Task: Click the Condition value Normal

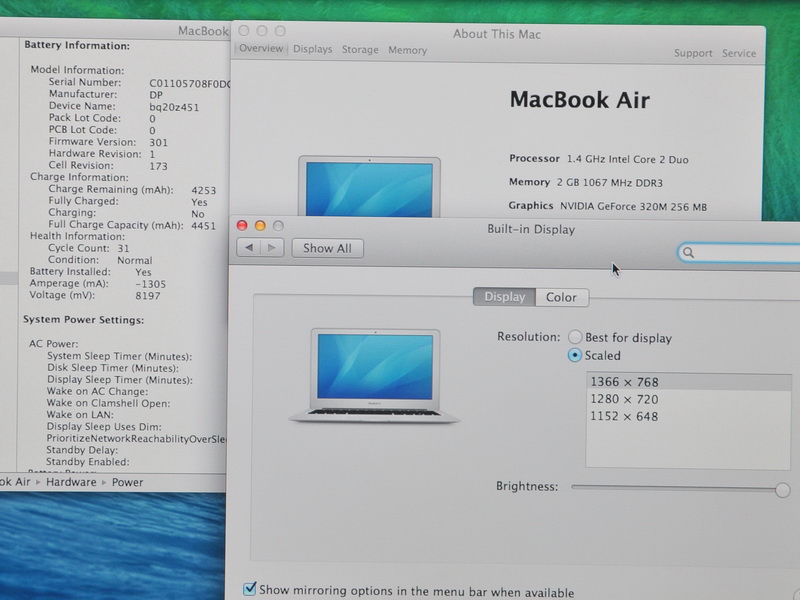Action: tap(135, 260)
